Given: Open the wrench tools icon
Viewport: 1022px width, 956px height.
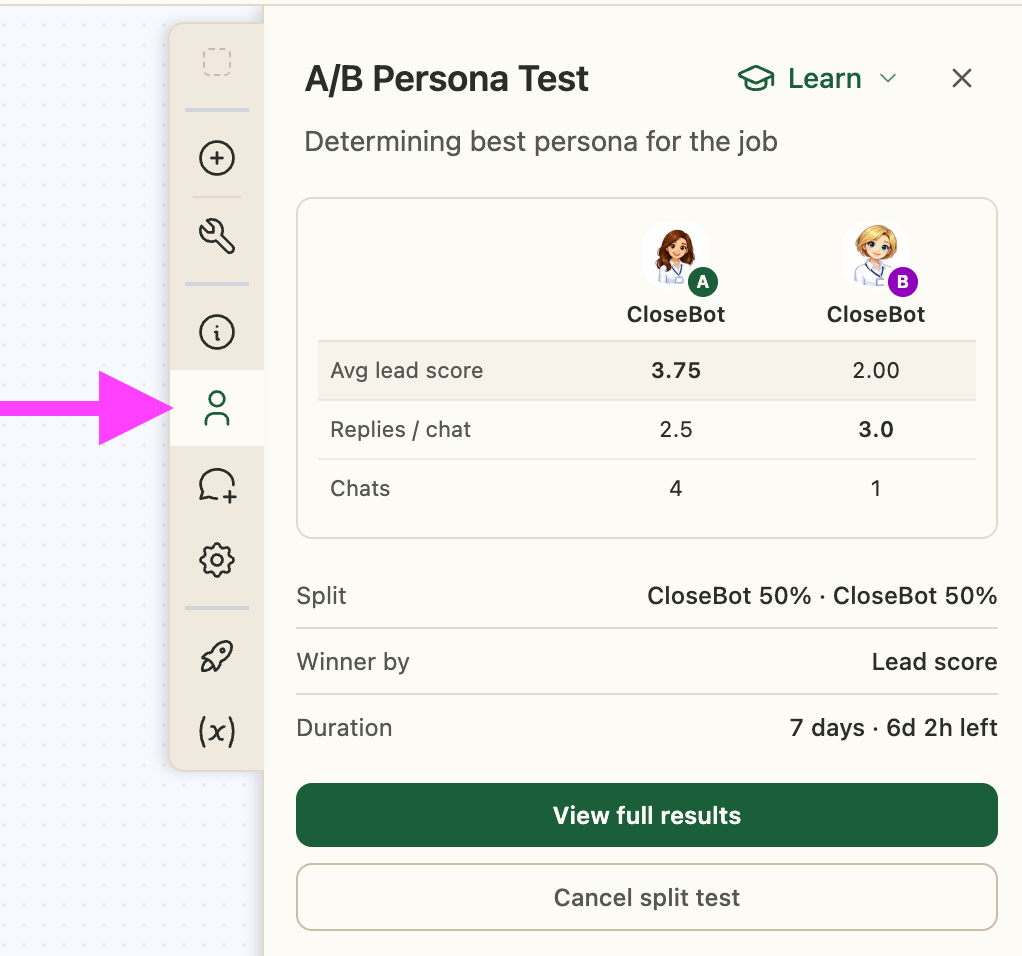Looking at the screenshot, I should tap(217, 236).
